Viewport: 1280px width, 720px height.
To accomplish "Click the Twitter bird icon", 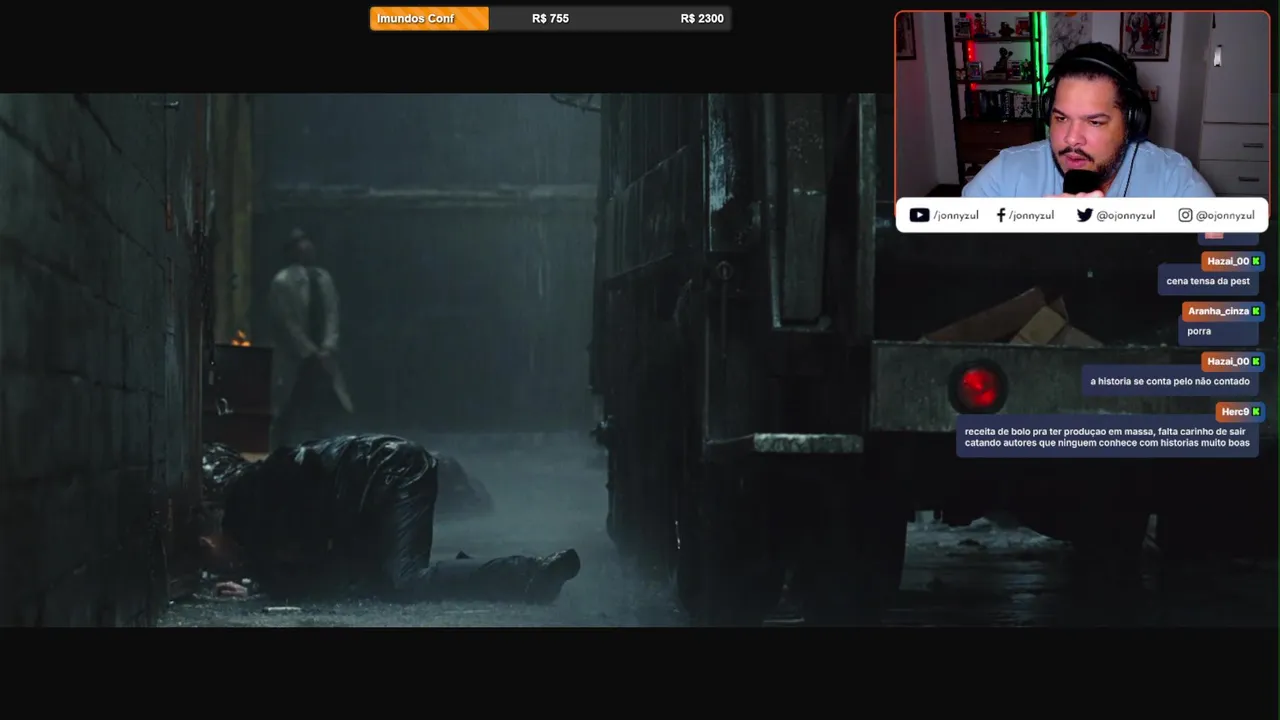I will 1084,215.
